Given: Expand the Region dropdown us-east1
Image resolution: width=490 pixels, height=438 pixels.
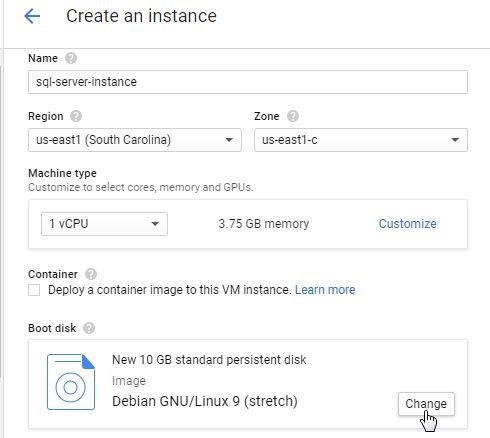Looking at the screenshot, I should pos(135,140).
